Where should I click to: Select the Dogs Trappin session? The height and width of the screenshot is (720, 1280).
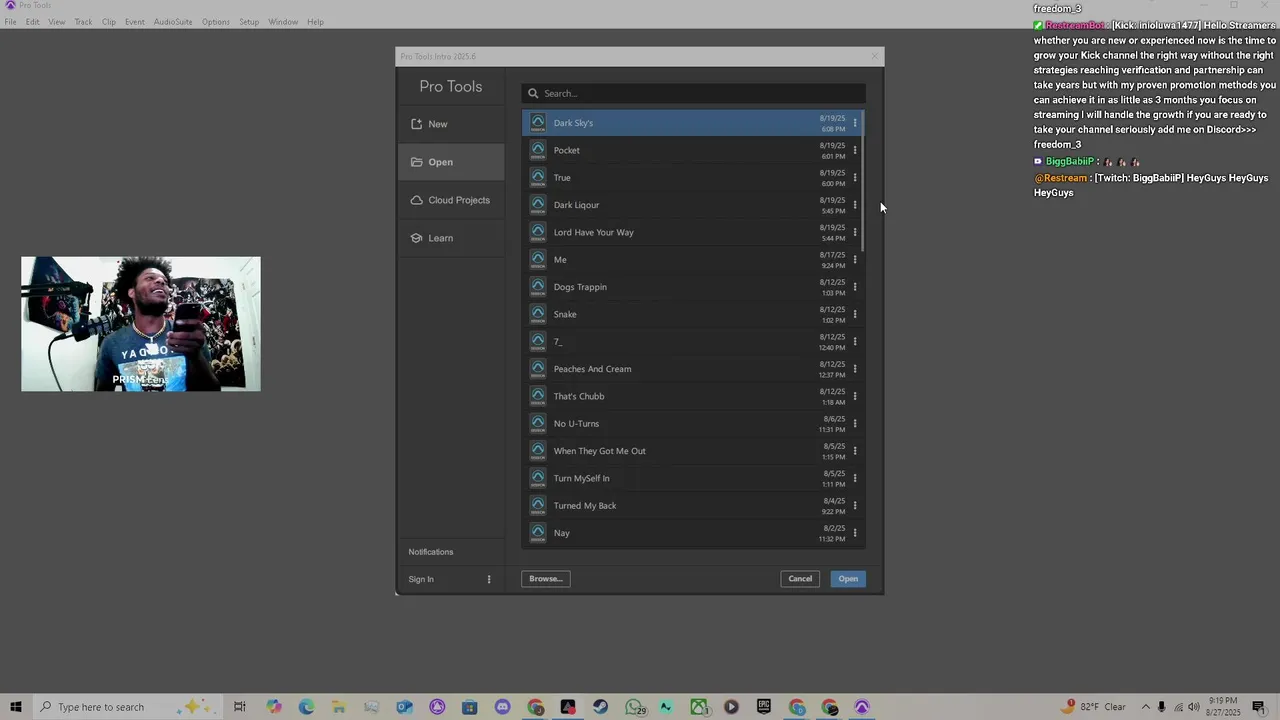coord(693,287)
